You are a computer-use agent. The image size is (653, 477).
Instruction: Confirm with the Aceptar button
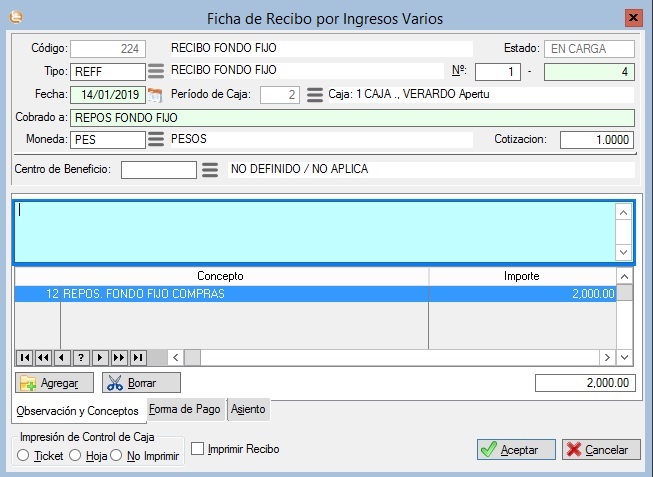[x=516, y=450]
